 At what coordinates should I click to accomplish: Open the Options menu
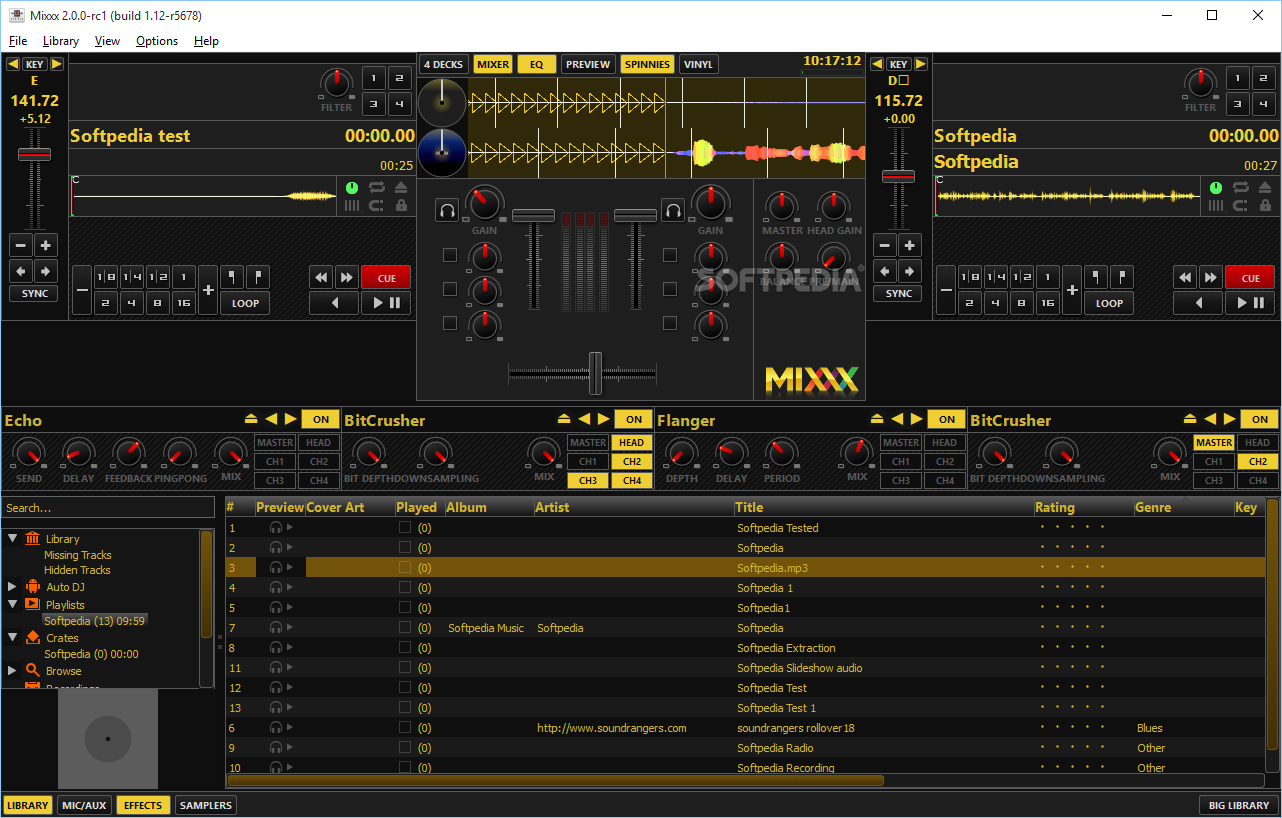(x=157, y=41)
